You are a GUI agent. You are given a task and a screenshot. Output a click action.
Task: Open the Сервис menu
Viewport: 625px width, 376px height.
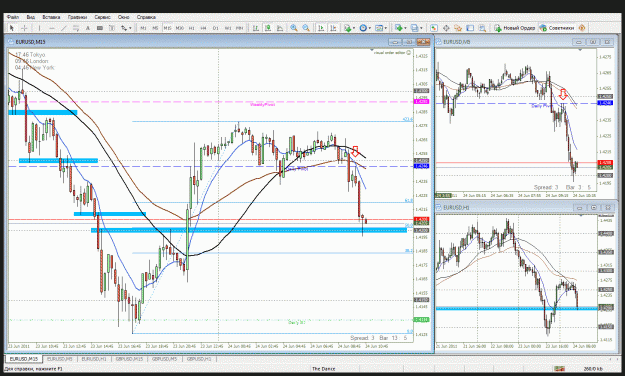pos(102,17)
